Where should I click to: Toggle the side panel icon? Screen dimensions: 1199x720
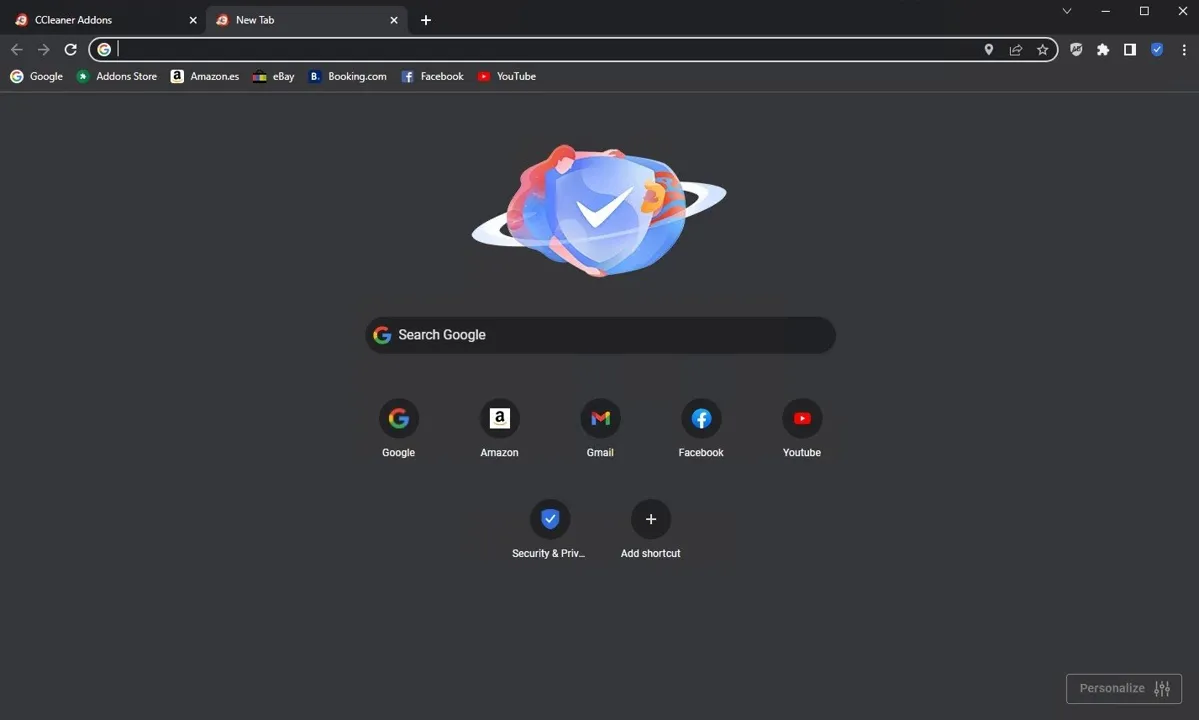(x=1129, y=50)
